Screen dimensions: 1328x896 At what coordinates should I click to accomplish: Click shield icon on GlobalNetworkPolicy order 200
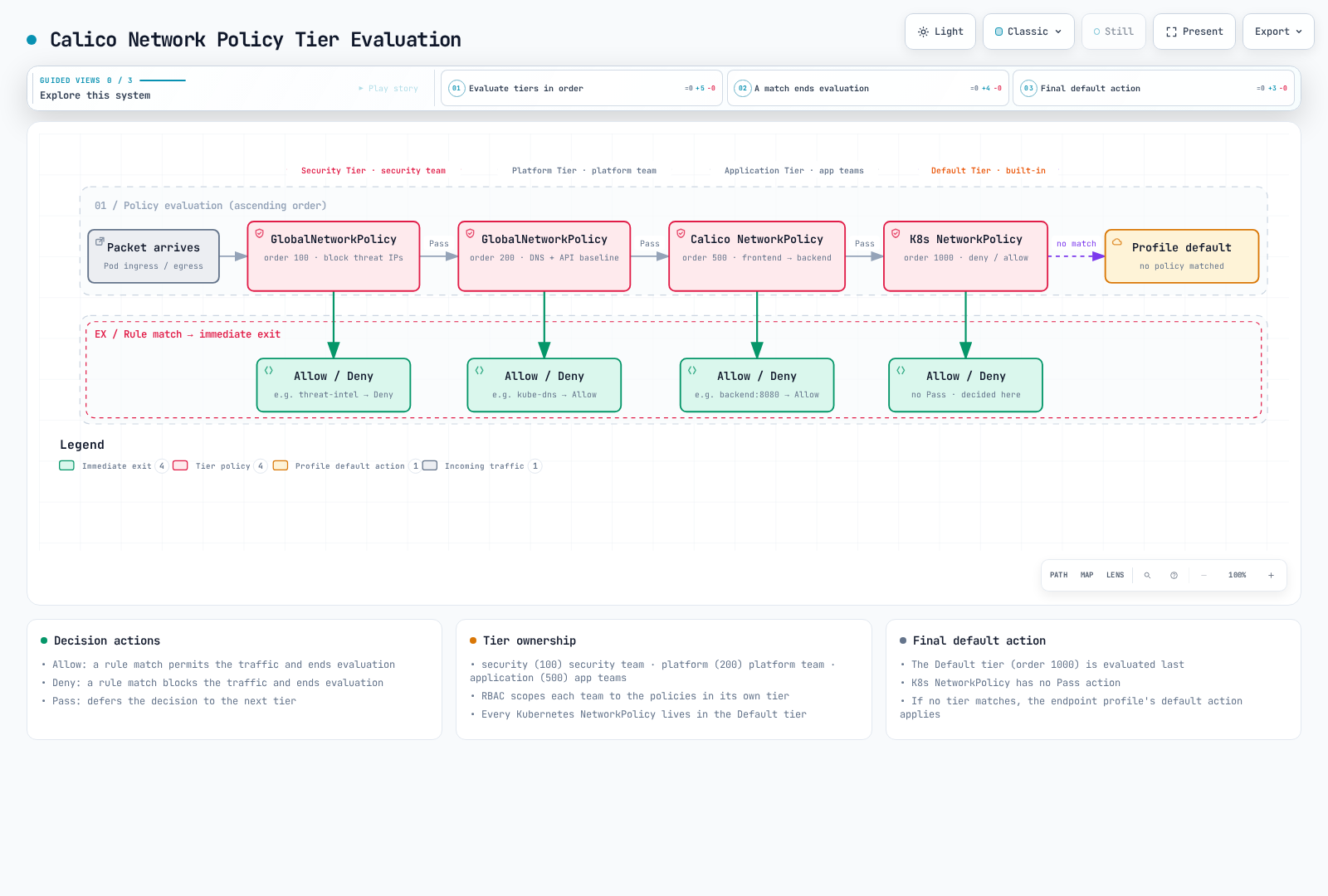pos(471,234)
